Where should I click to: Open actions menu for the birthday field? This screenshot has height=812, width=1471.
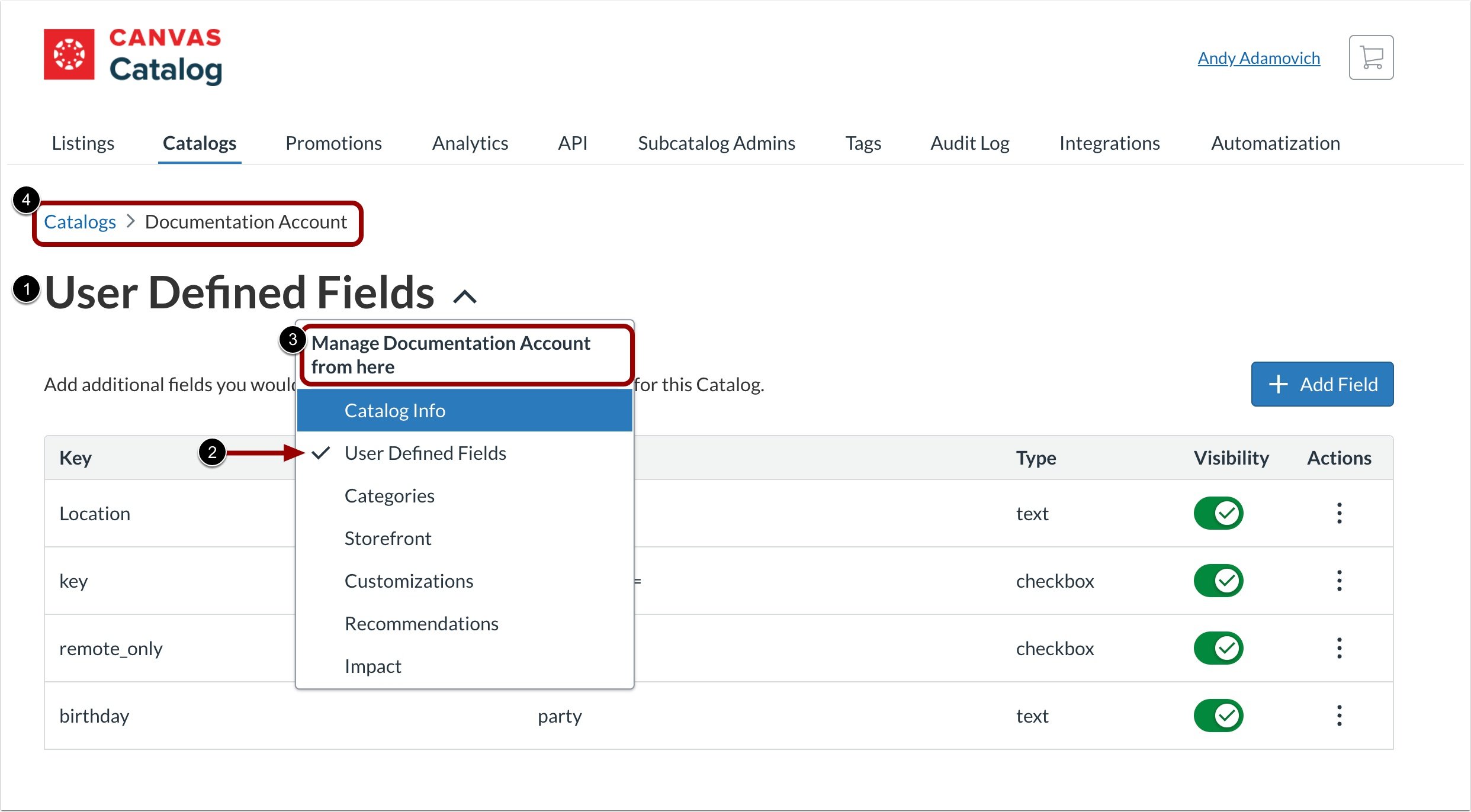1339,716
